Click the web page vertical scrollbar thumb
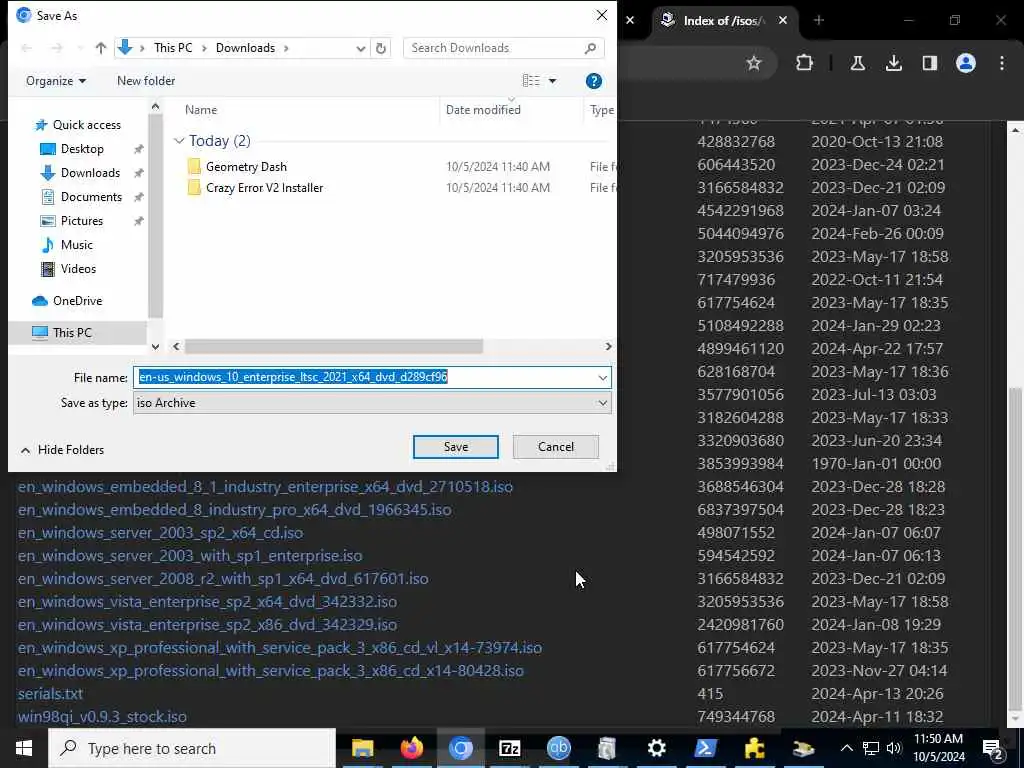The height and width of the screenshot is (768, 1024). [1016, 549]
